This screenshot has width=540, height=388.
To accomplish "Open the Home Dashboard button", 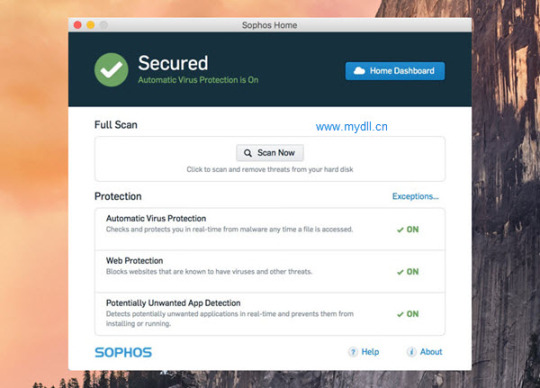I will point(395,71).
